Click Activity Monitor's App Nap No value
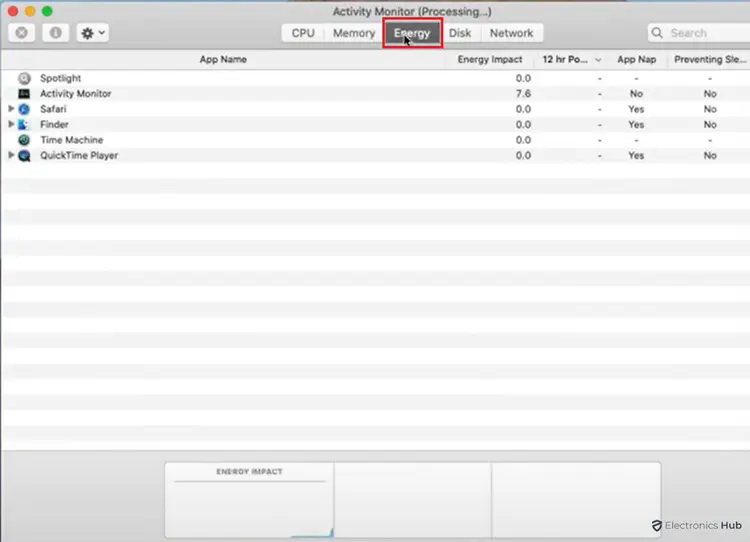The height and width of the screenshot is (542, 750). pos(636,94)
